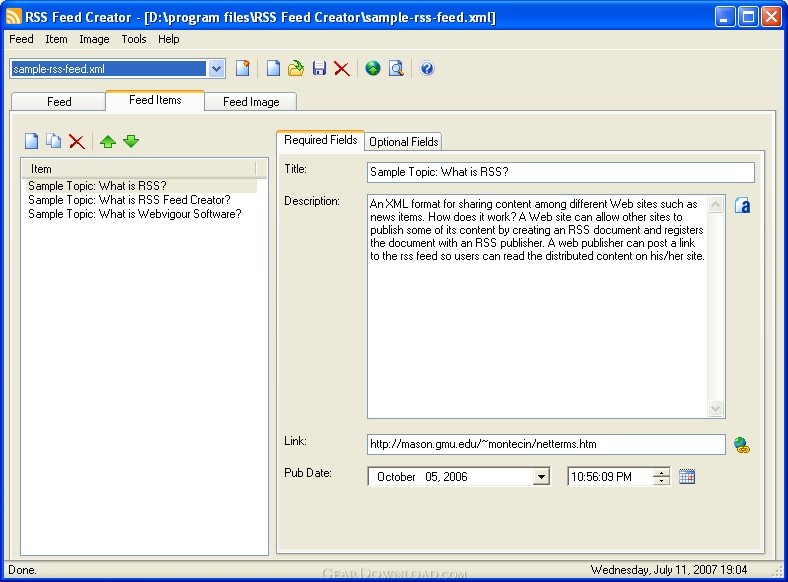Select the Feed Items tab

pos(155,100)
